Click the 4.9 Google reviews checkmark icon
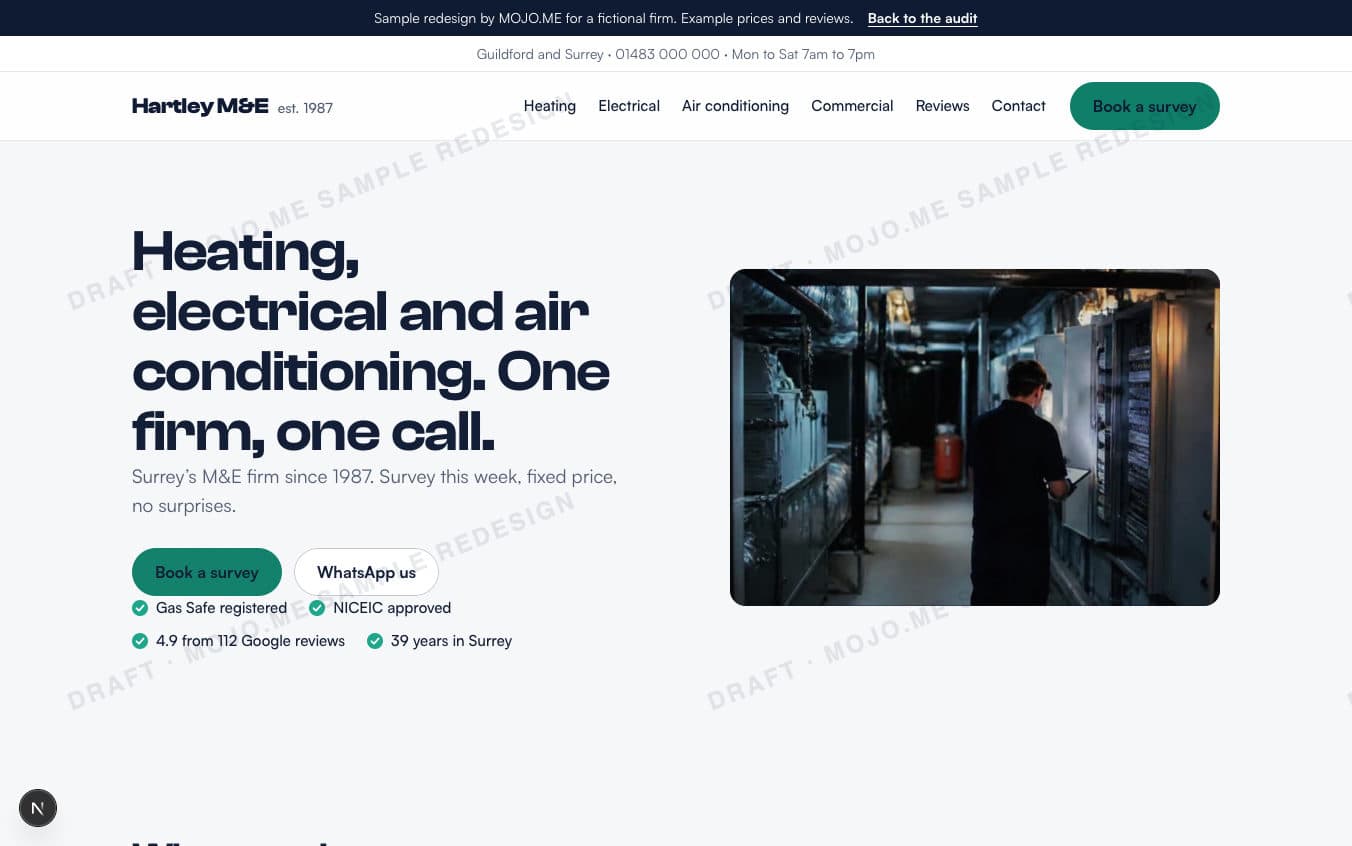 pyautogui.click(x=140, y=641)
